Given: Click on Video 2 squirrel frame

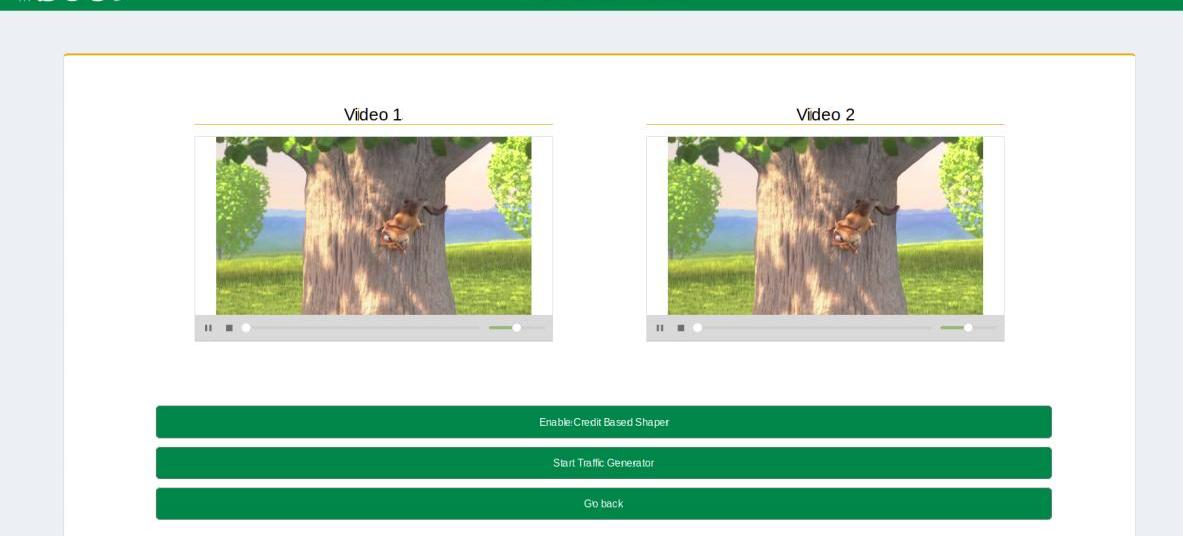Looking at the screenshot, I should 825,226.
